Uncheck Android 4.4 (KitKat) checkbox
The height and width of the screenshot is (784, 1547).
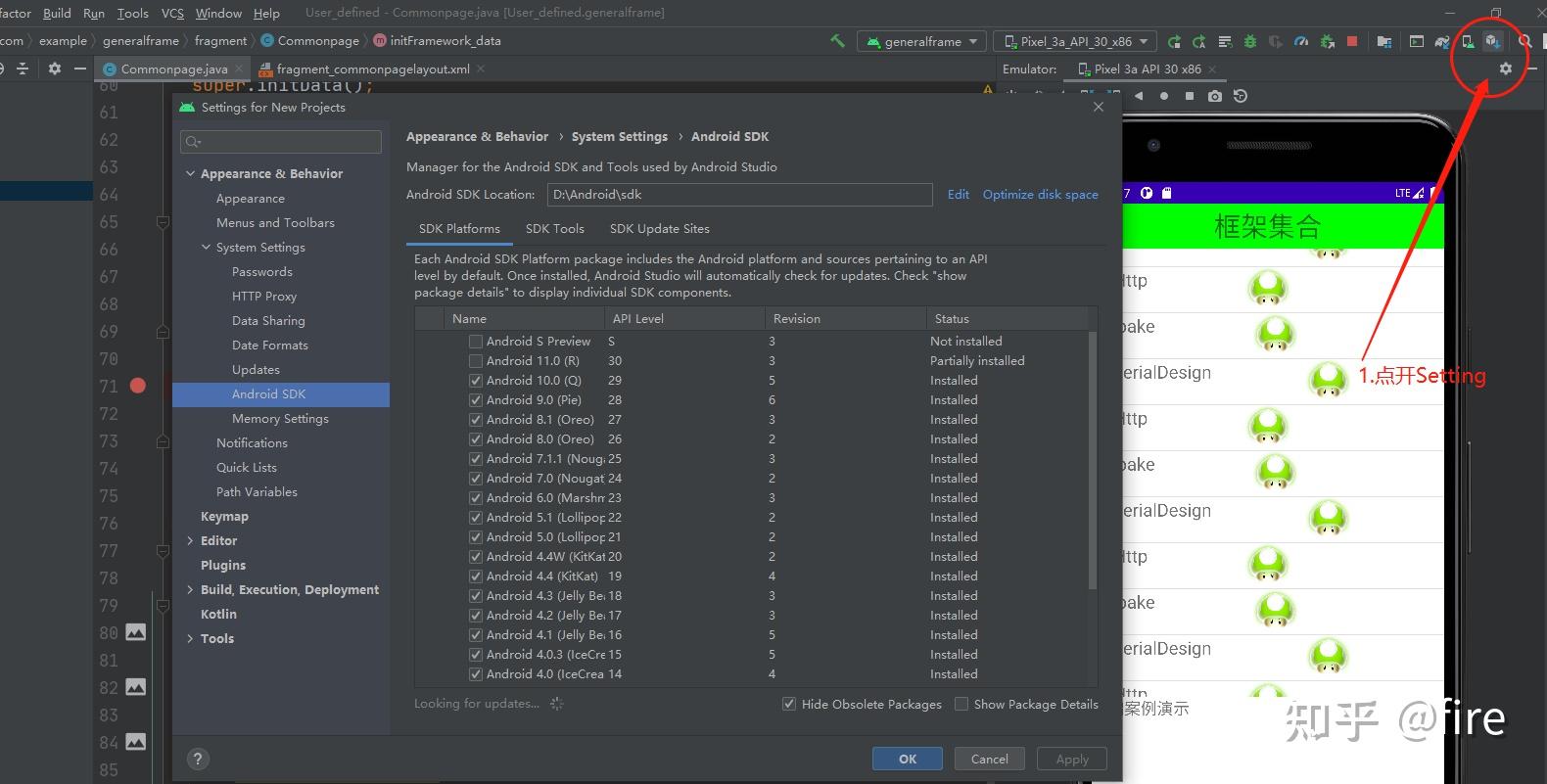click(476, 576)
